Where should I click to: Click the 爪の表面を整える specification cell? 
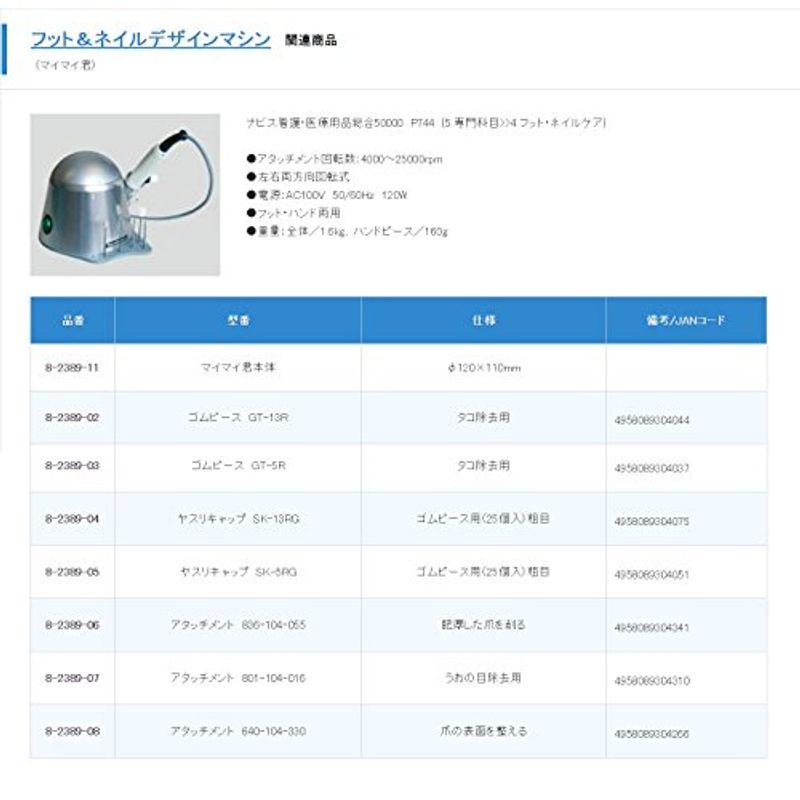(x=483, y=731)
